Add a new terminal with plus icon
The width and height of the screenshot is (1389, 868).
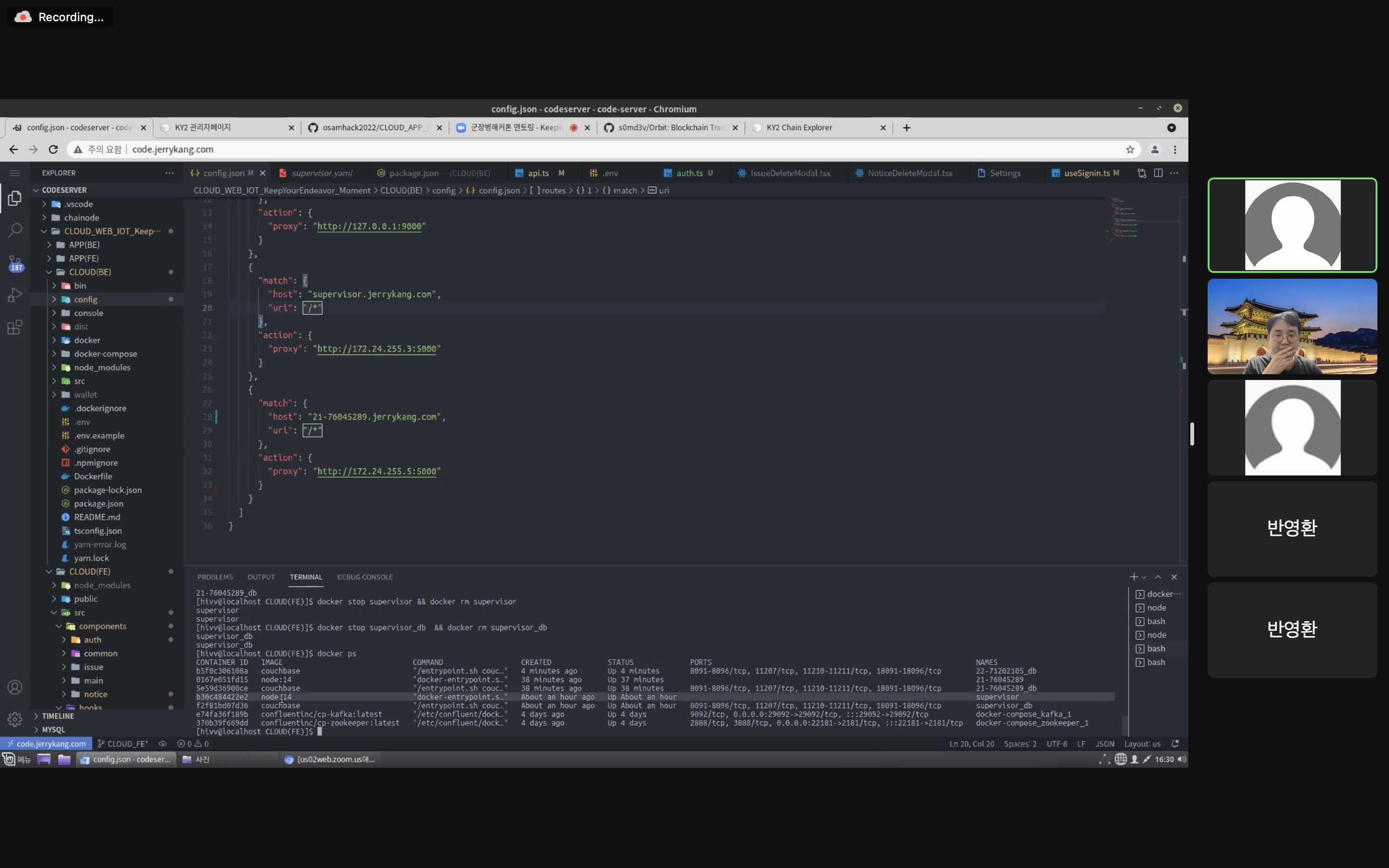coord(1133,577)
